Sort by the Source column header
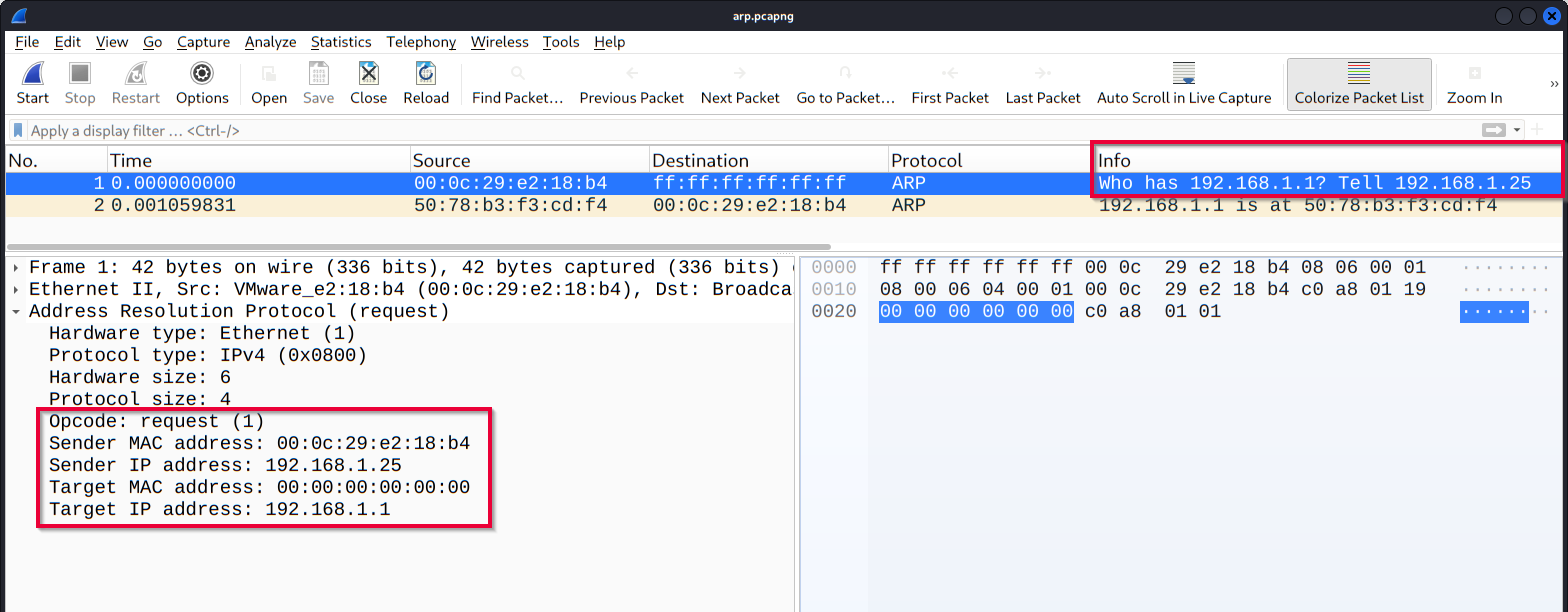 point(530,160)
